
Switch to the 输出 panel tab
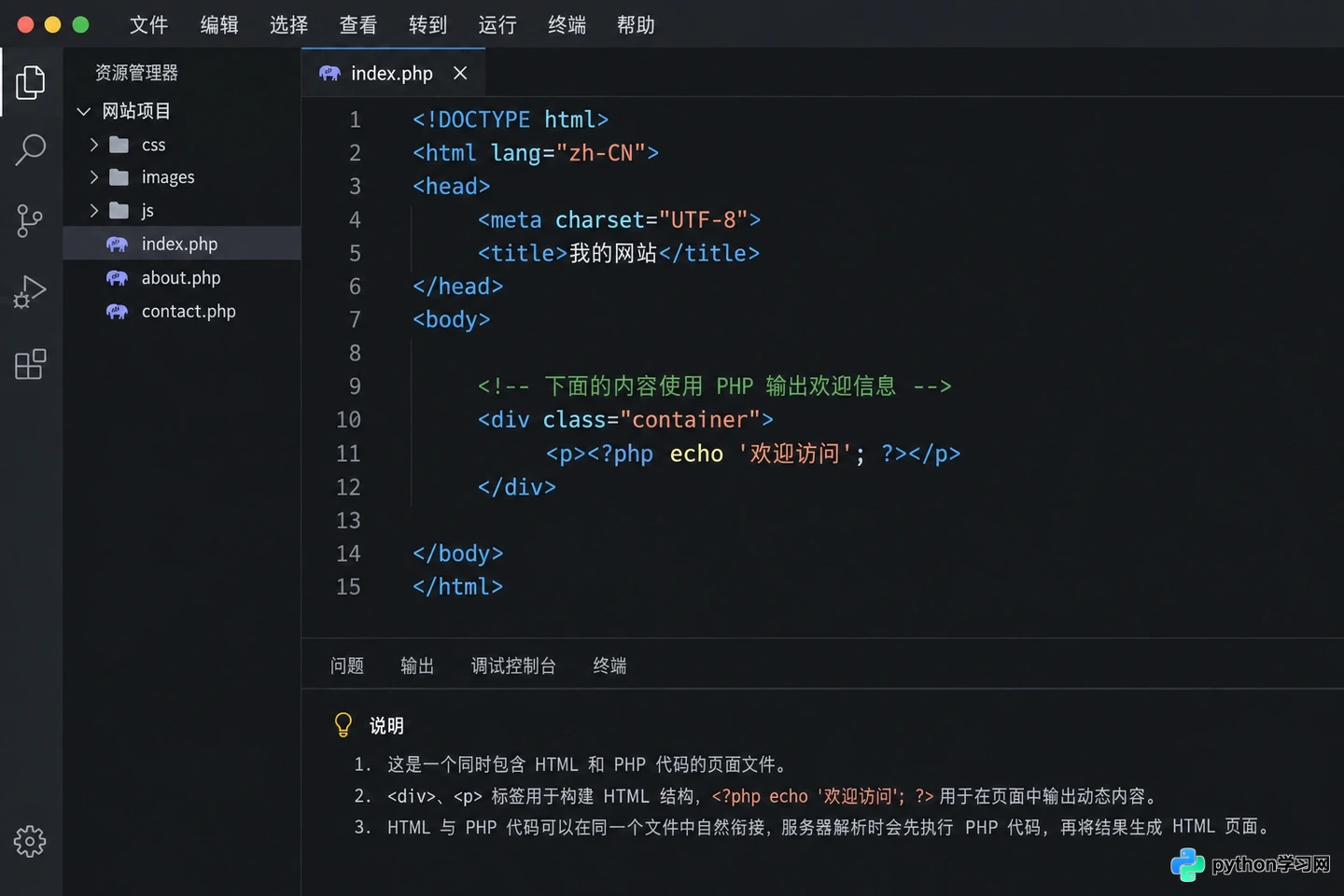(x=417, y=665)
